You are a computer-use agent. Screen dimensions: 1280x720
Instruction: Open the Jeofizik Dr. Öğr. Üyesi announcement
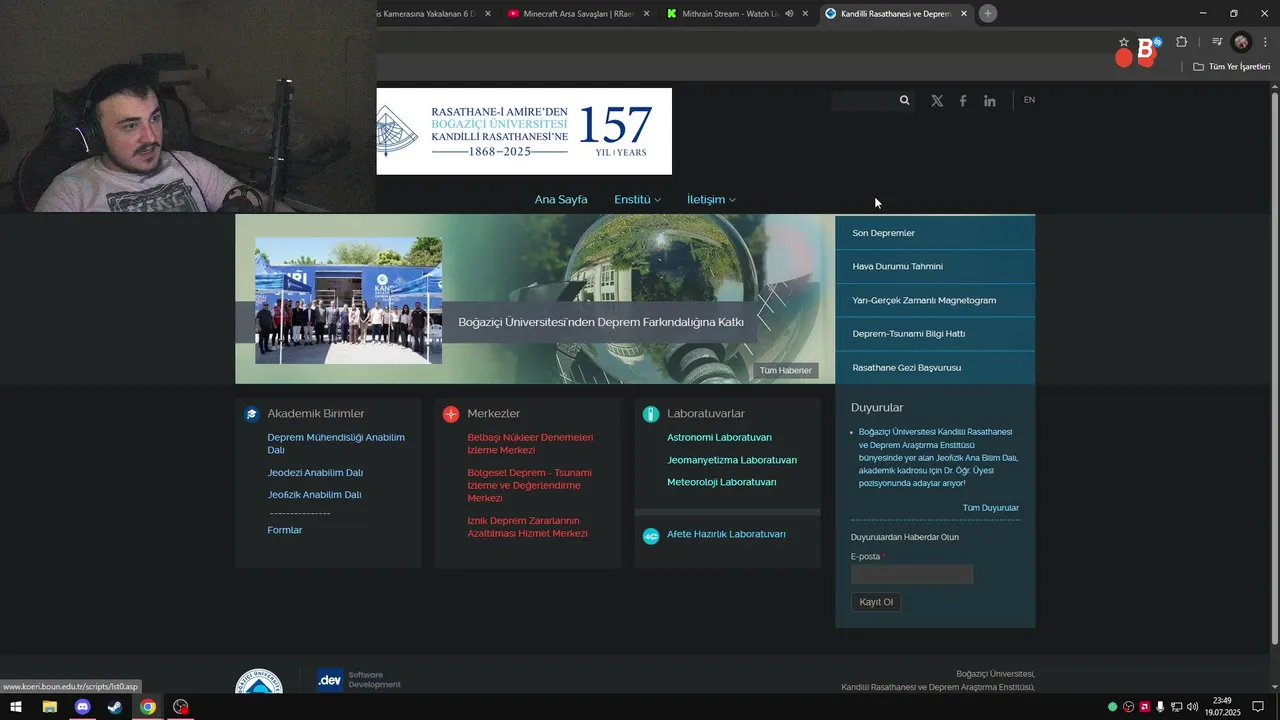tap(938, 458)
